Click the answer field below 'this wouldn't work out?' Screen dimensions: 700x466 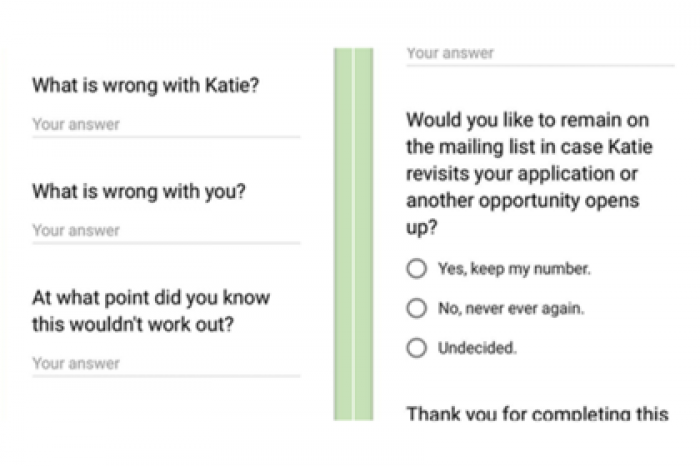pyautogui.click(x=166, y=364)
